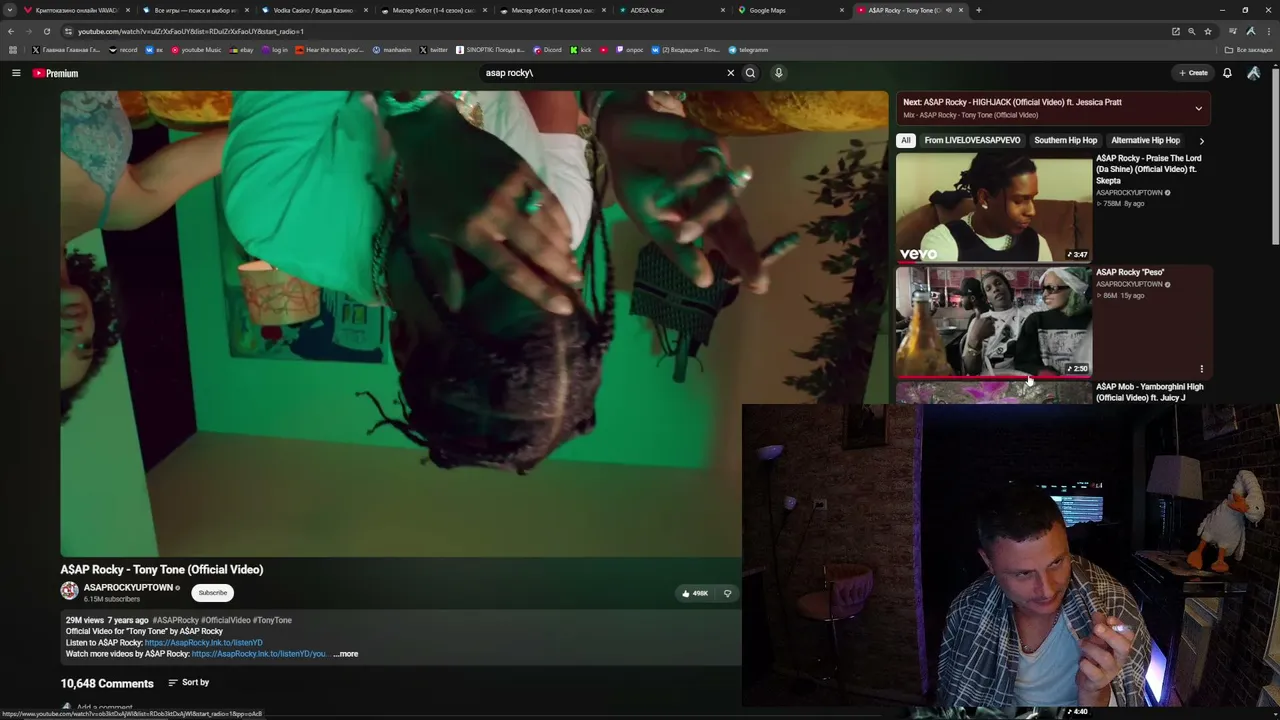
Task: Expand video description with ...more
Action: coord(345,654)
